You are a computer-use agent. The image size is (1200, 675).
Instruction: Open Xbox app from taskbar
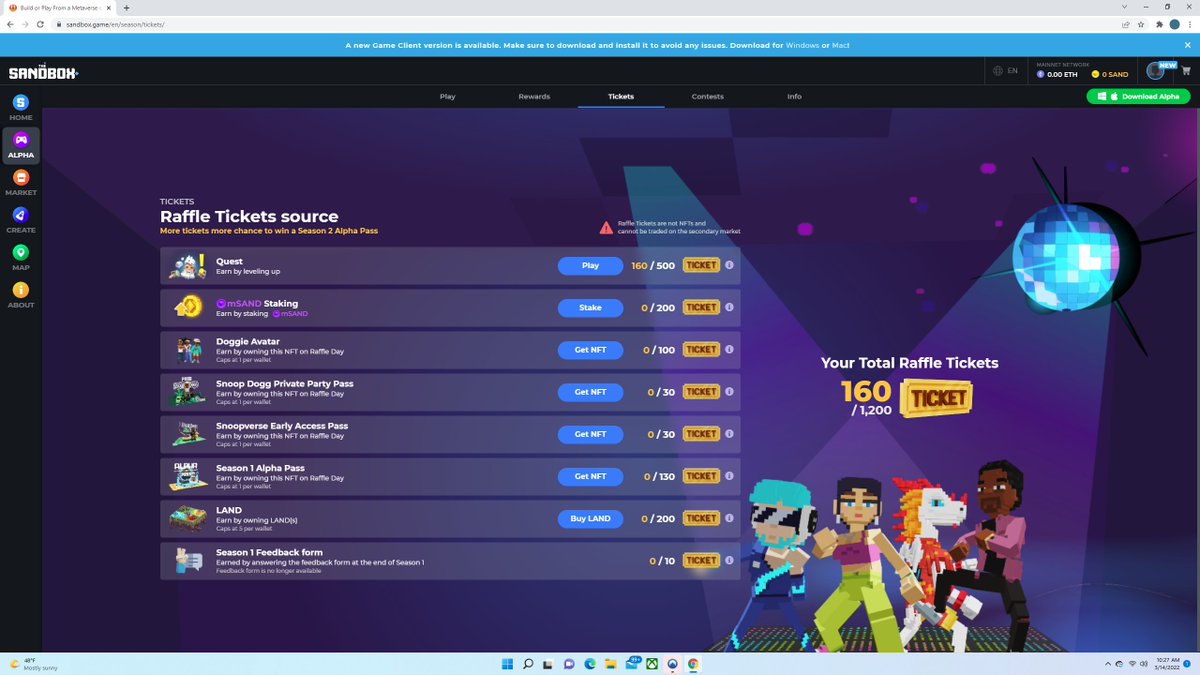(x=652, y=663)
